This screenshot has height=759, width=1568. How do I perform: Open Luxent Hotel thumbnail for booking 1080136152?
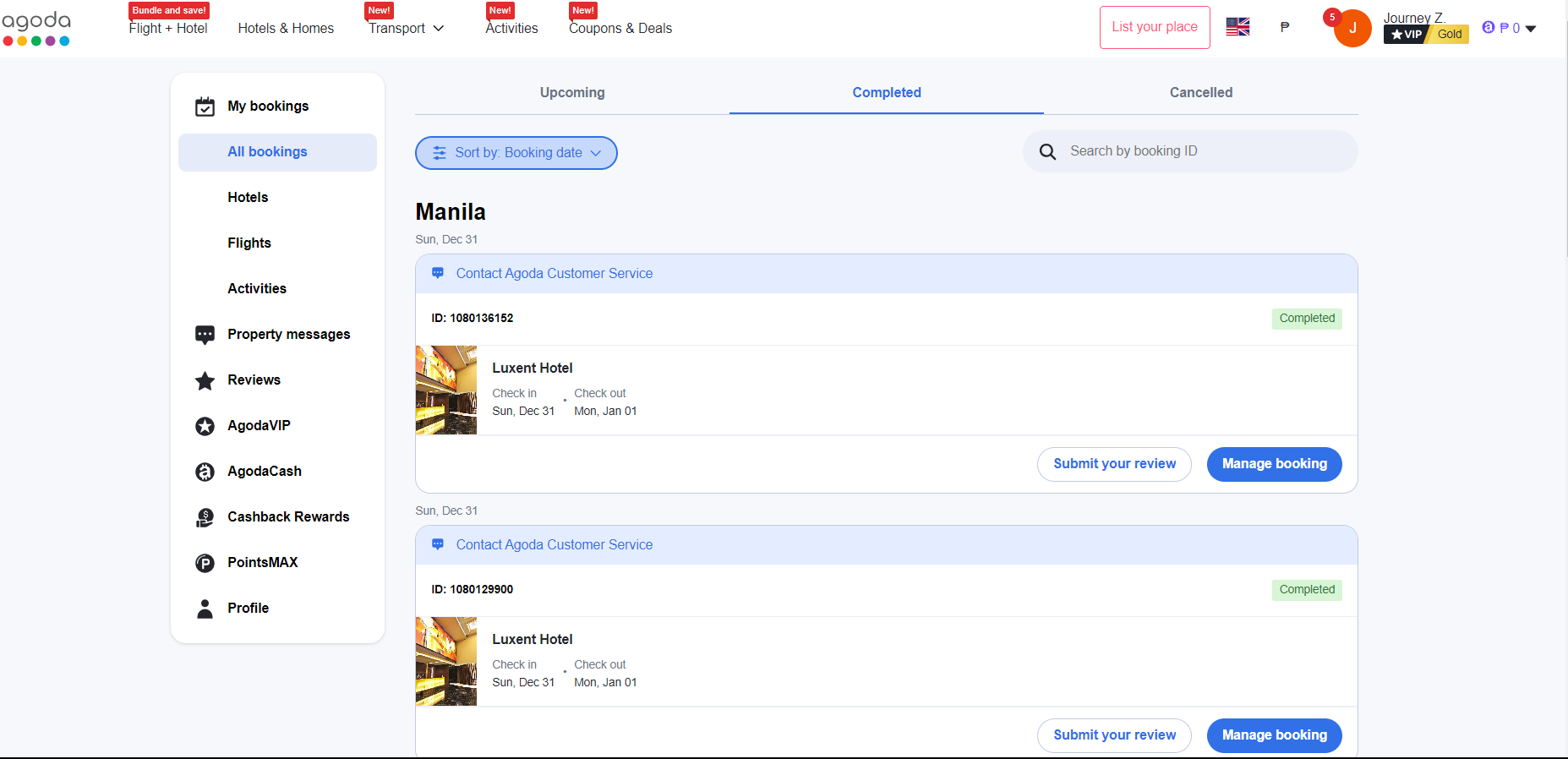(x=446, y=390)
